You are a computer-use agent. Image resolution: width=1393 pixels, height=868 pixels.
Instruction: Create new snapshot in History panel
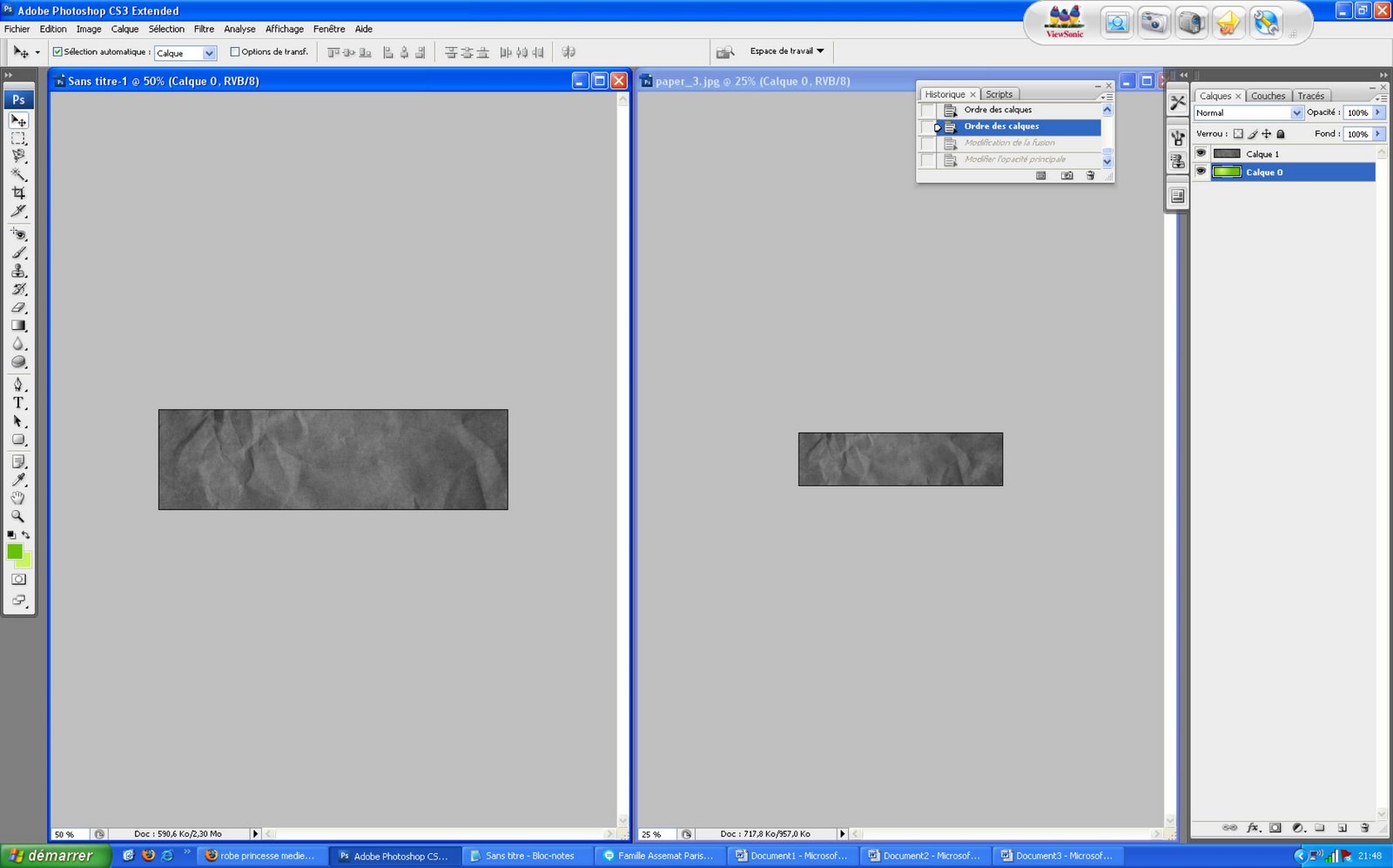[1067, 175]
